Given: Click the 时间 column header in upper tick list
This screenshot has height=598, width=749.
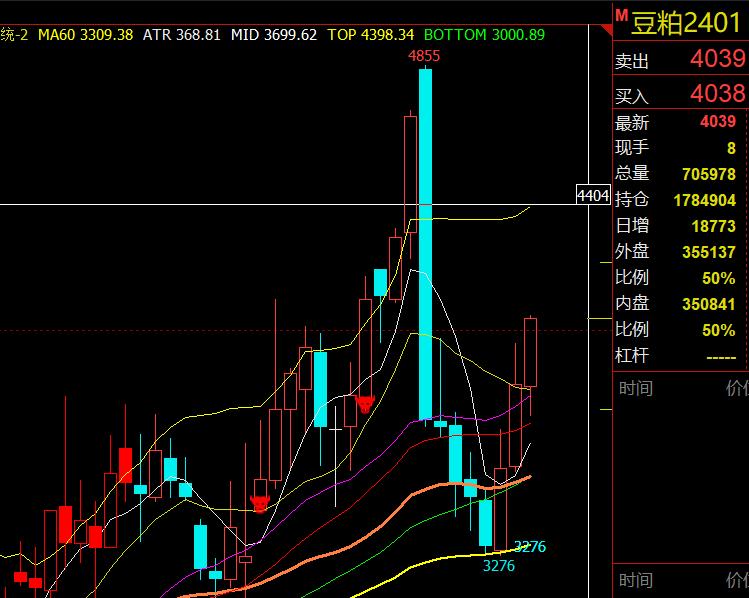Looking at the screenshot, I should tap(635, 389).
